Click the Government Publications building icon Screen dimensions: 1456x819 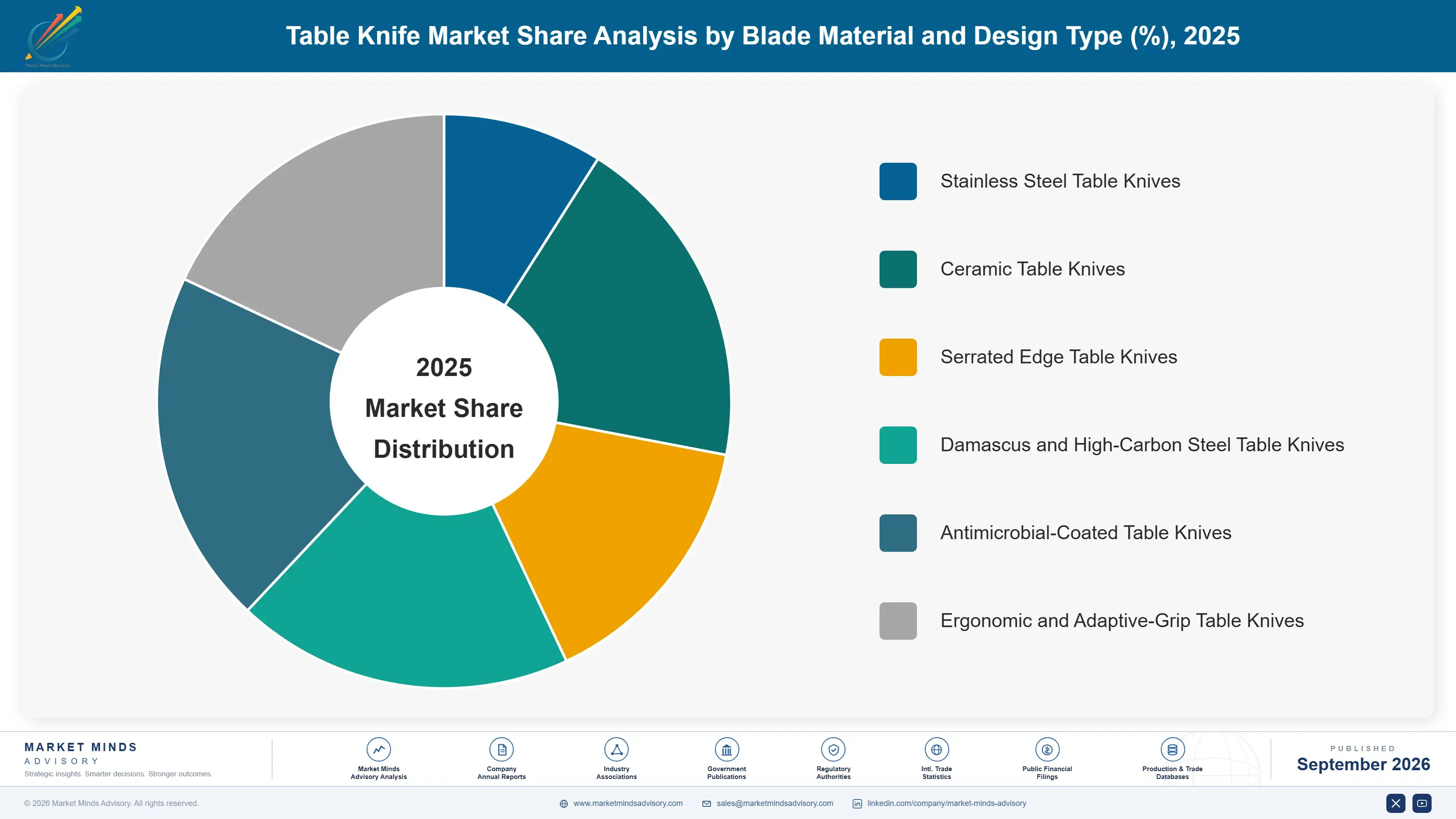(x=726, y=749)
